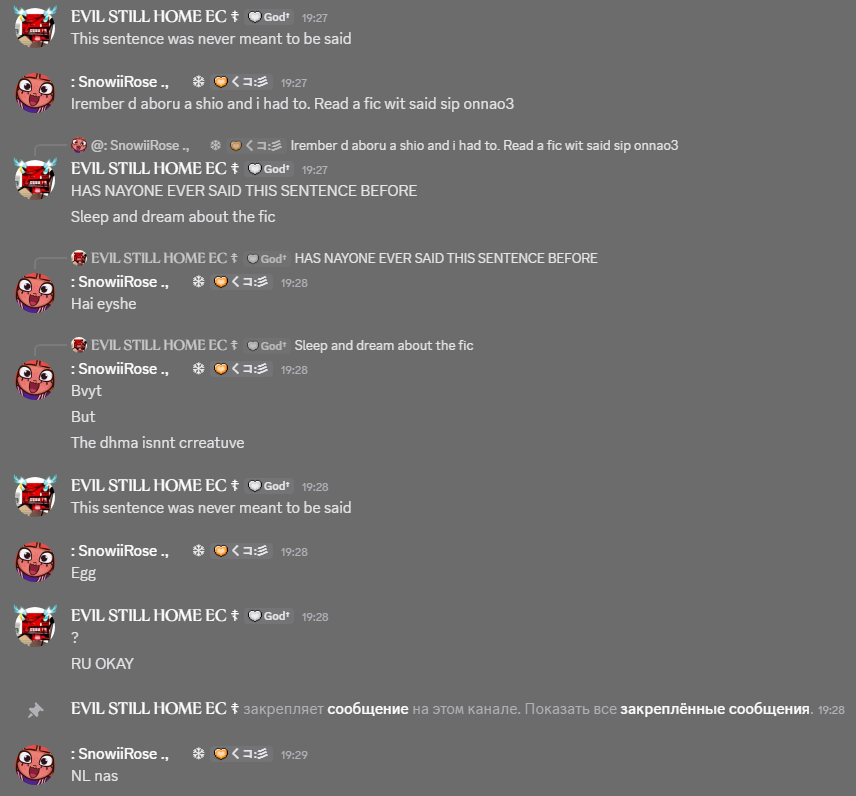The width and height of the screenshot is (856, 796).
Task: Click the God† role tag on first message
Action: [270, 17]
